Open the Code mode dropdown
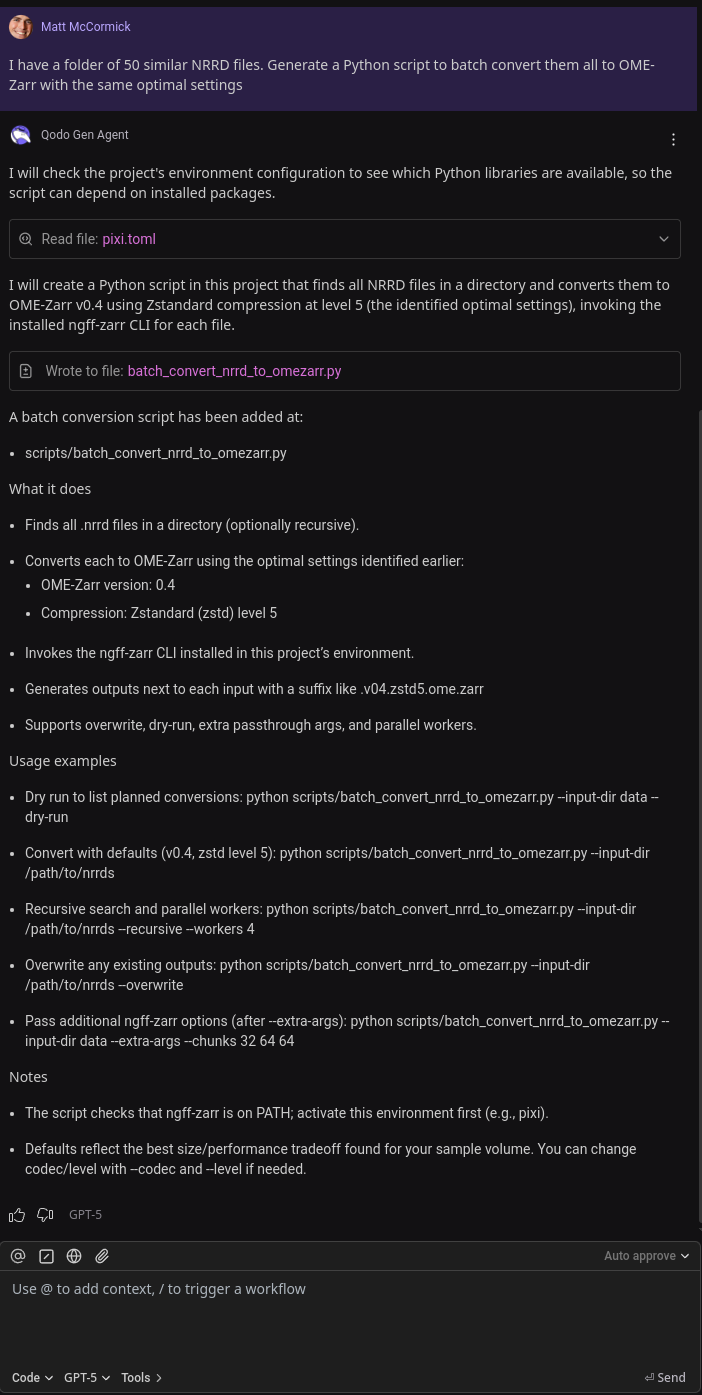Image resolution: width=702 pixels, height=1395 pixels. point(32,1377)
